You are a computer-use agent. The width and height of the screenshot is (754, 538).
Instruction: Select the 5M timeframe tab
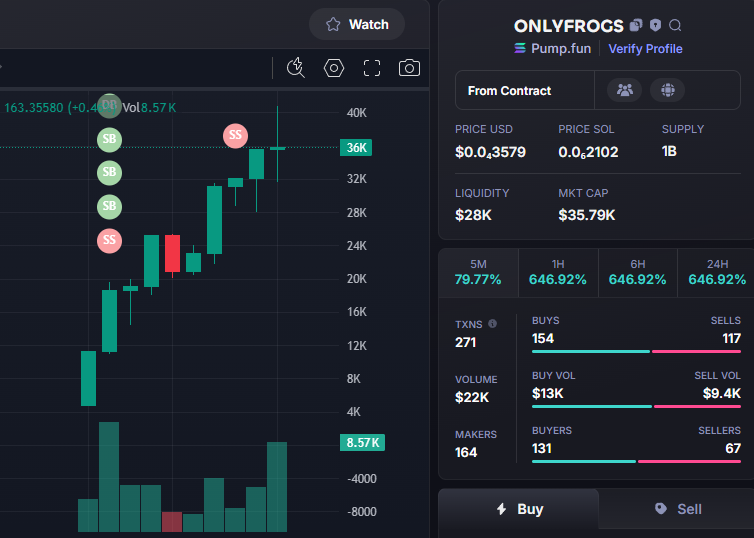click(478, 273)
